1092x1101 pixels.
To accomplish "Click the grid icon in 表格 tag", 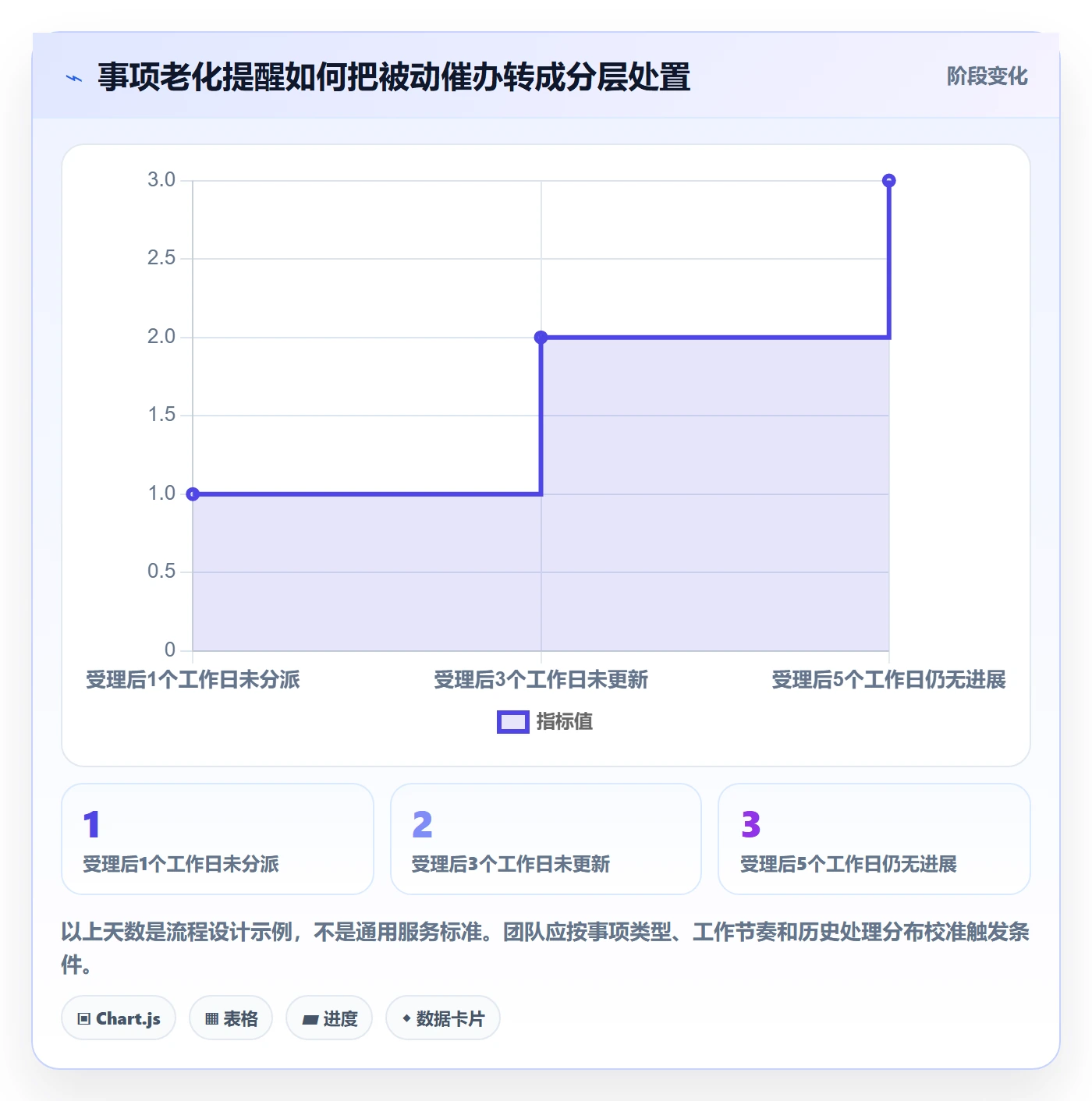I will pos(211,1018).
